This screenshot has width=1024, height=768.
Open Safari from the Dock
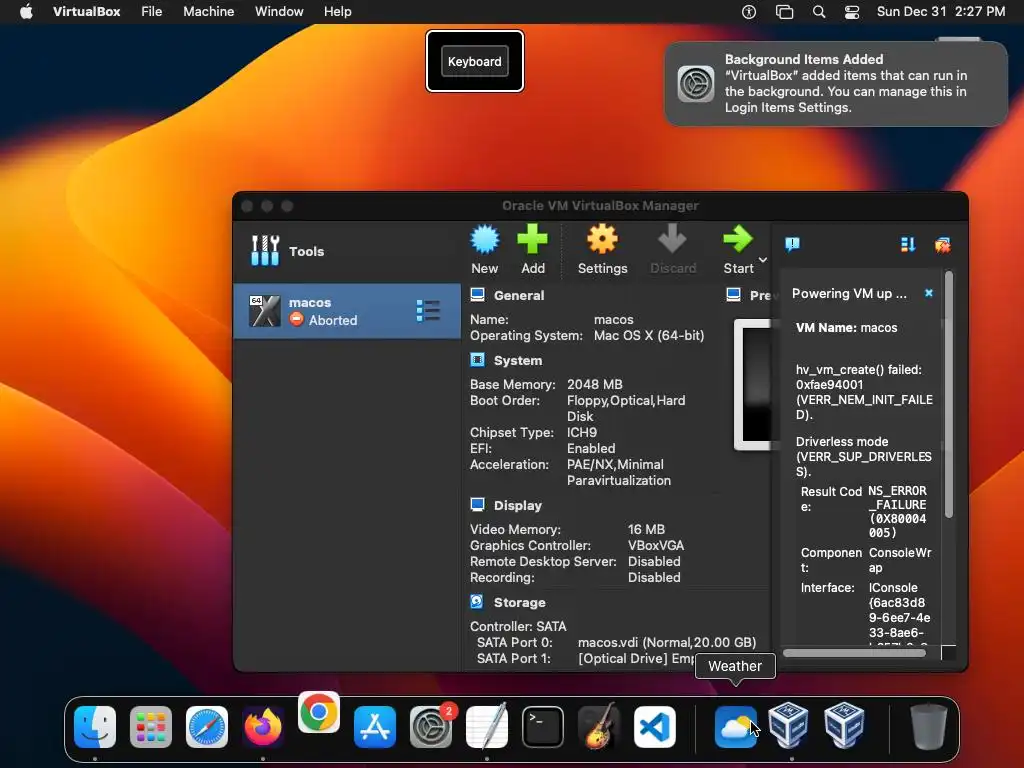207,727
